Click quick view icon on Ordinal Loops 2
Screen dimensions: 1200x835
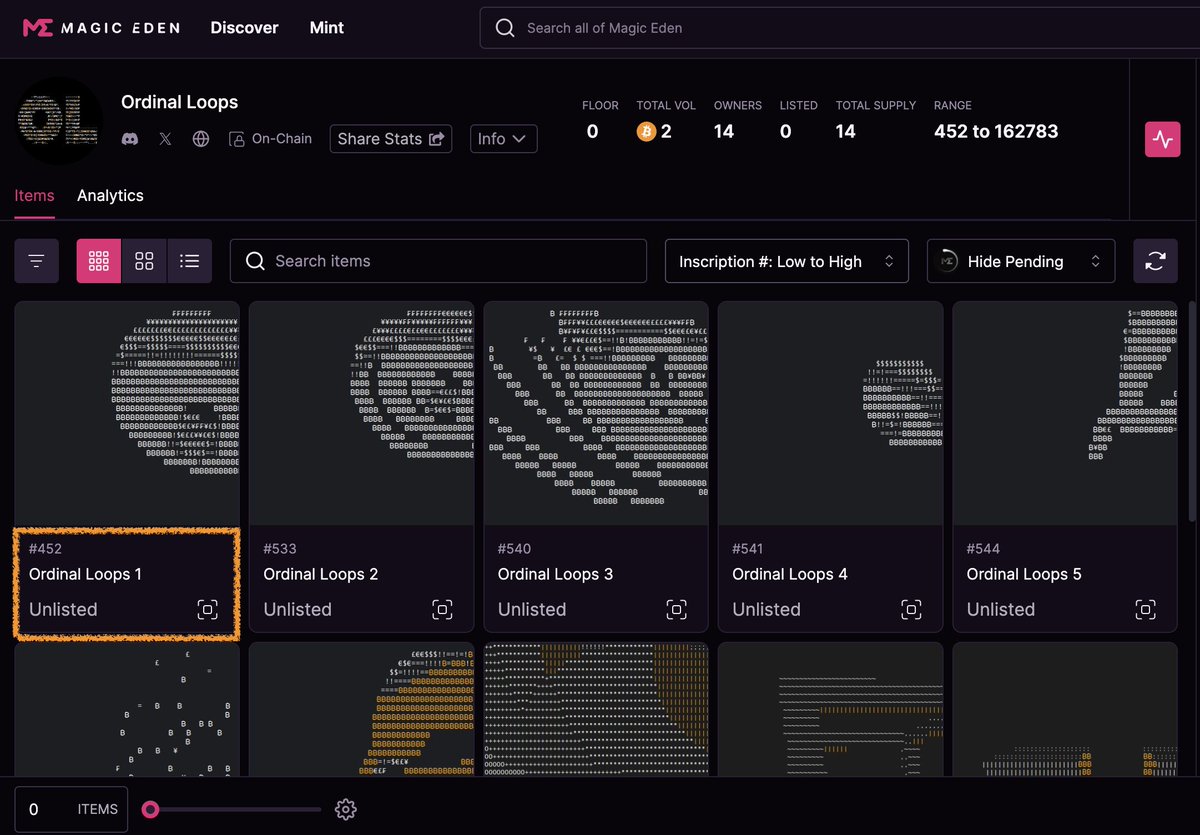pos(442,609)
